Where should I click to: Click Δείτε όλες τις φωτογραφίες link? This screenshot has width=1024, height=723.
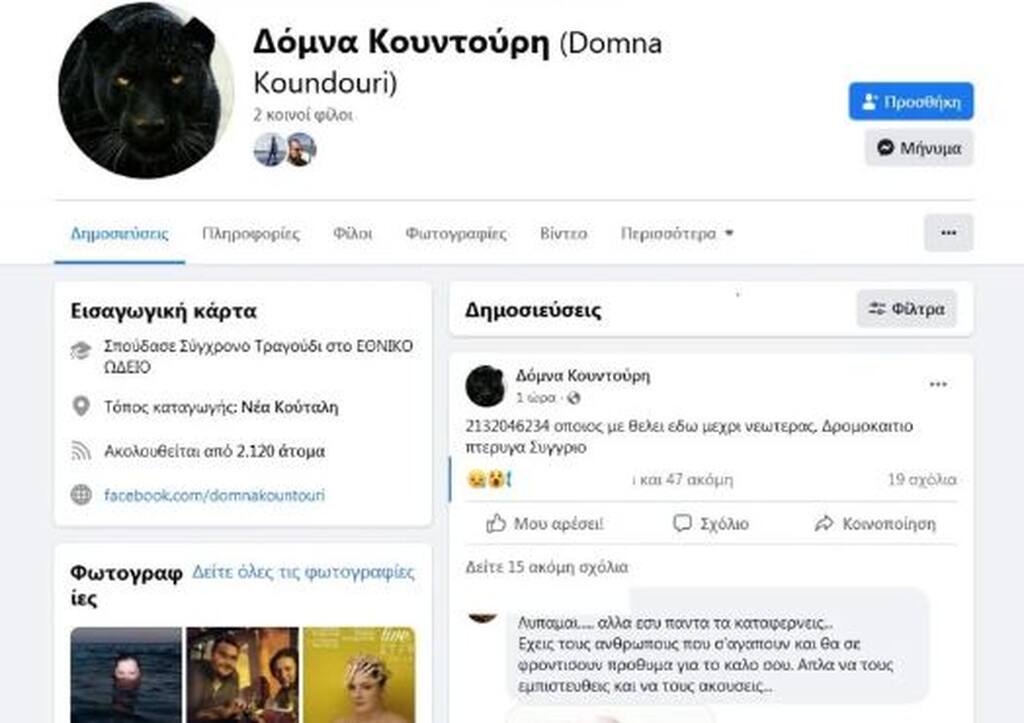point(303,572)
